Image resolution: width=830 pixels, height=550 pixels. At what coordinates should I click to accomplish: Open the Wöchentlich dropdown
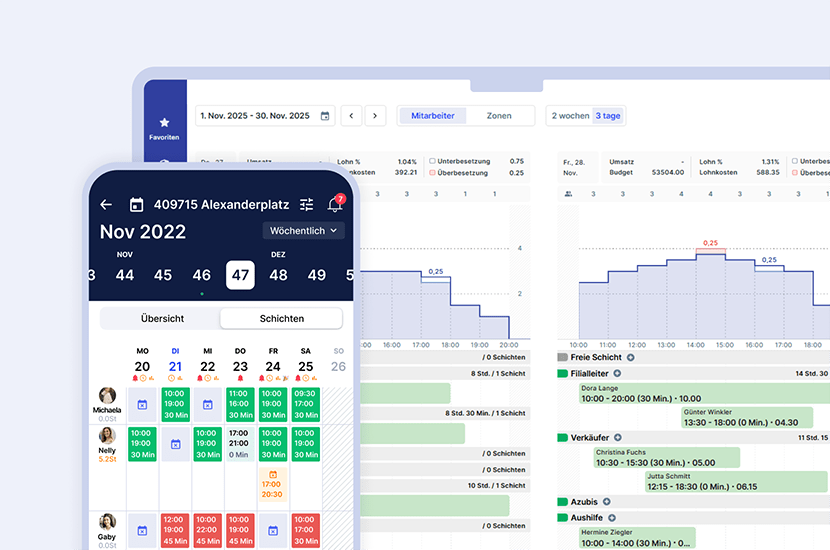pos(304,231)
